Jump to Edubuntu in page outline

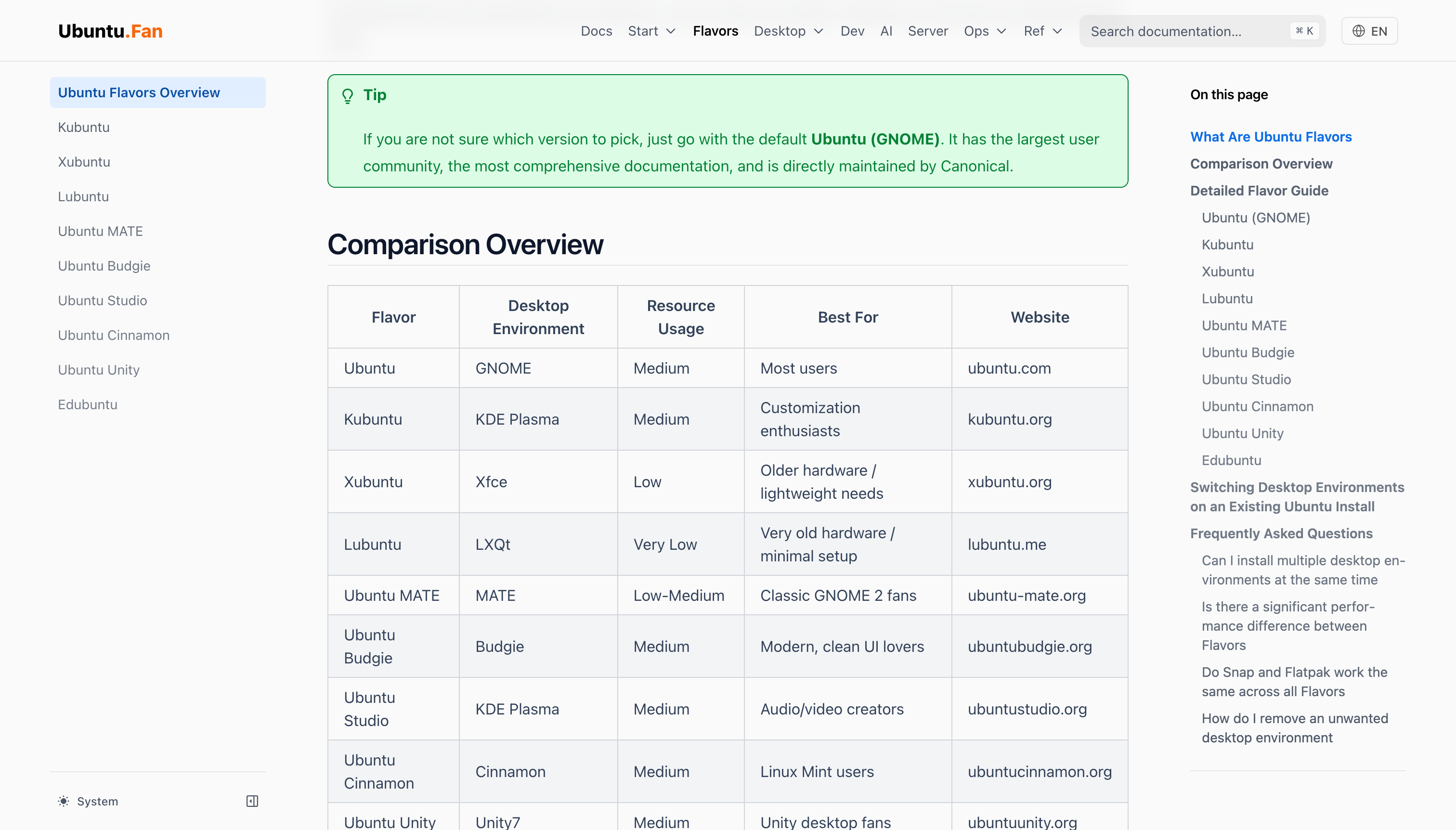pos(1231,461)
